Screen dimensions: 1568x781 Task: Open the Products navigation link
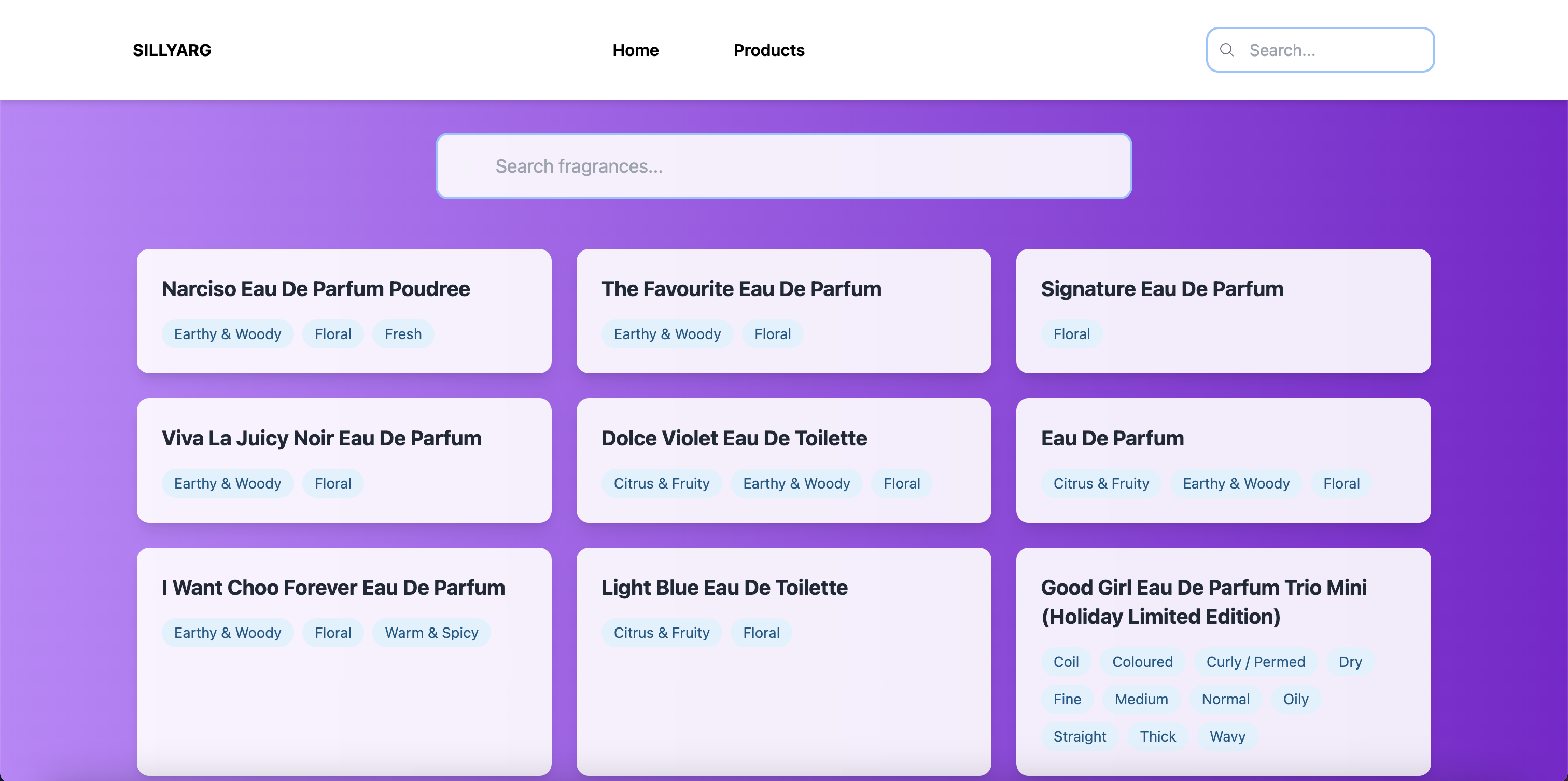tap(769, 50)
